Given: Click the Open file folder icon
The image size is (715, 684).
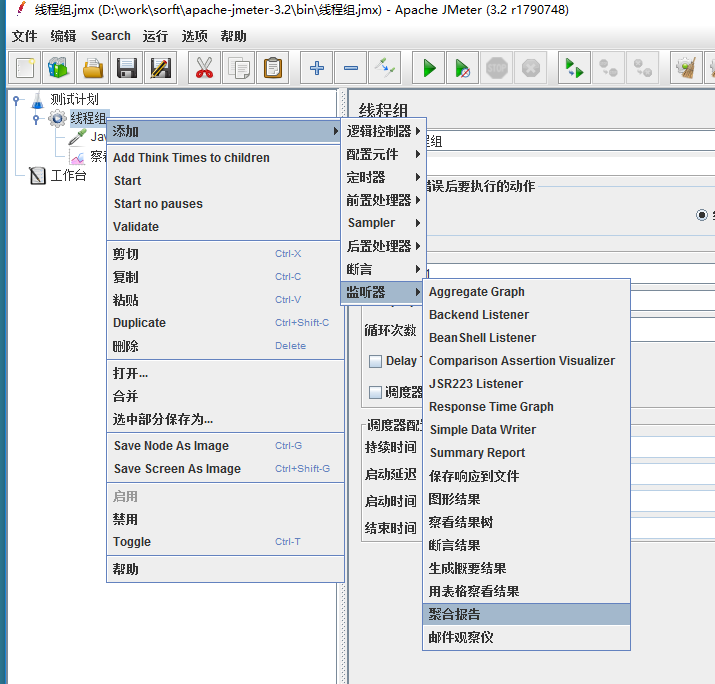Looking at the screenshot, I should coord(93,68).
